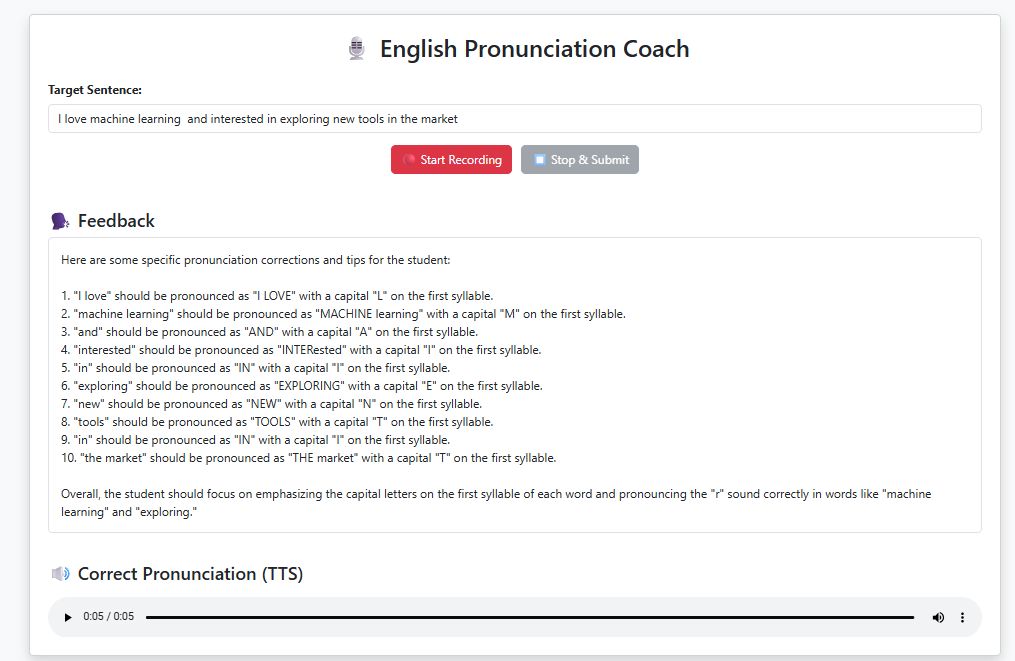Click the speaker icon beside Correct Pronunciation
Viewport: 1015px width, 661px height.
(x=60, y=574)
